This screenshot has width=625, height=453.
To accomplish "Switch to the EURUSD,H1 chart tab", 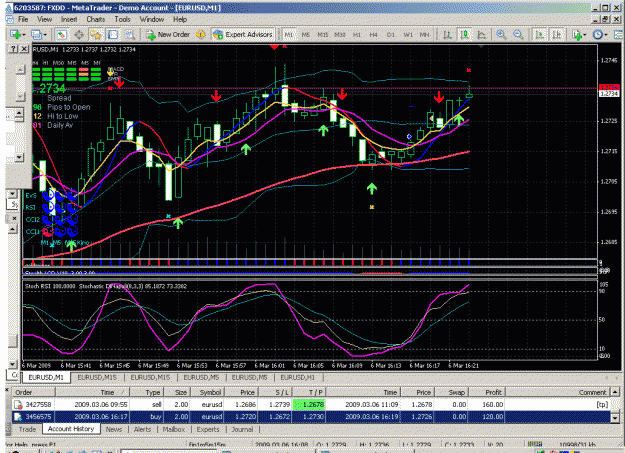I will [297, 377].
